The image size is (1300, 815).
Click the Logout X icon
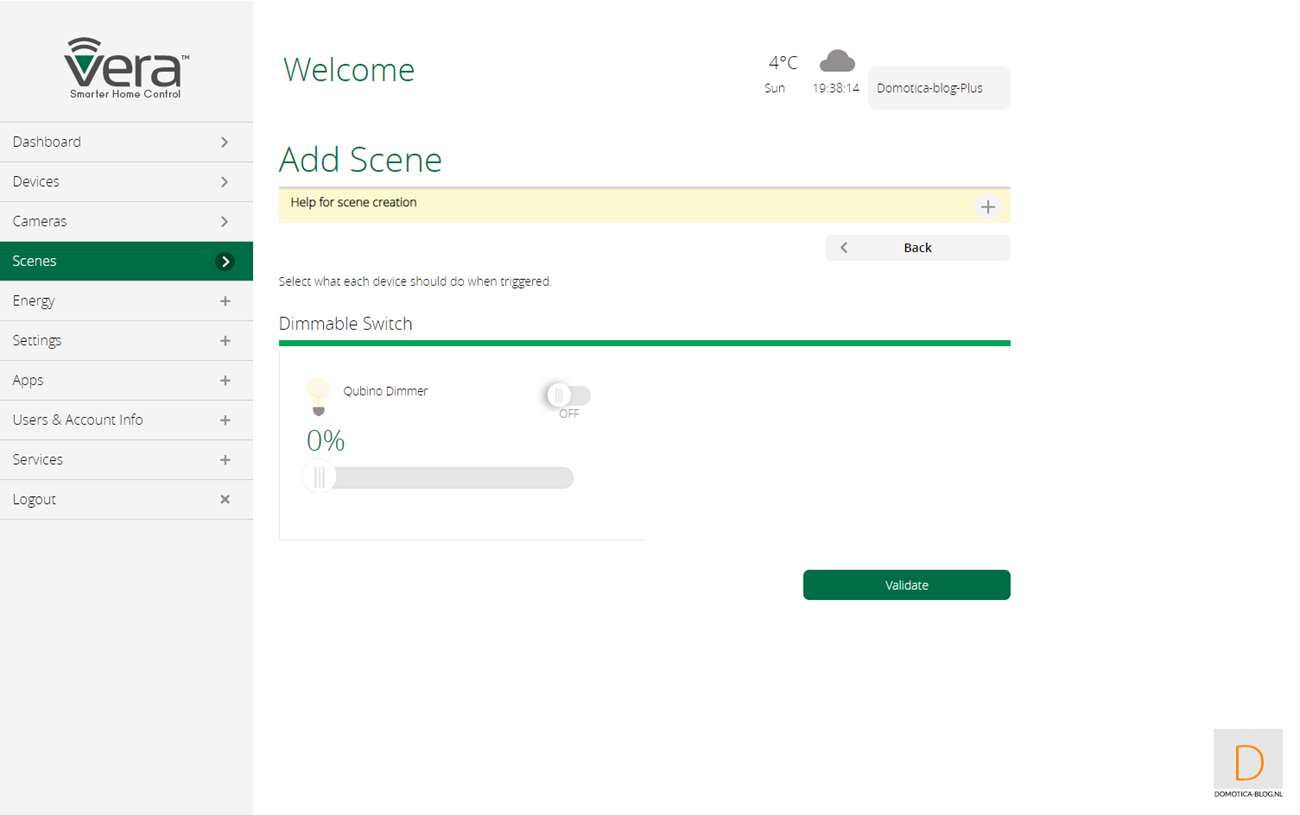click(225, 499)
